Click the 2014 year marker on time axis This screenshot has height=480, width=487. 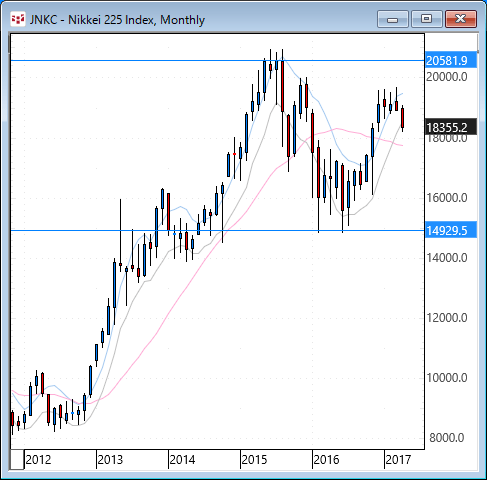[182, 460]
